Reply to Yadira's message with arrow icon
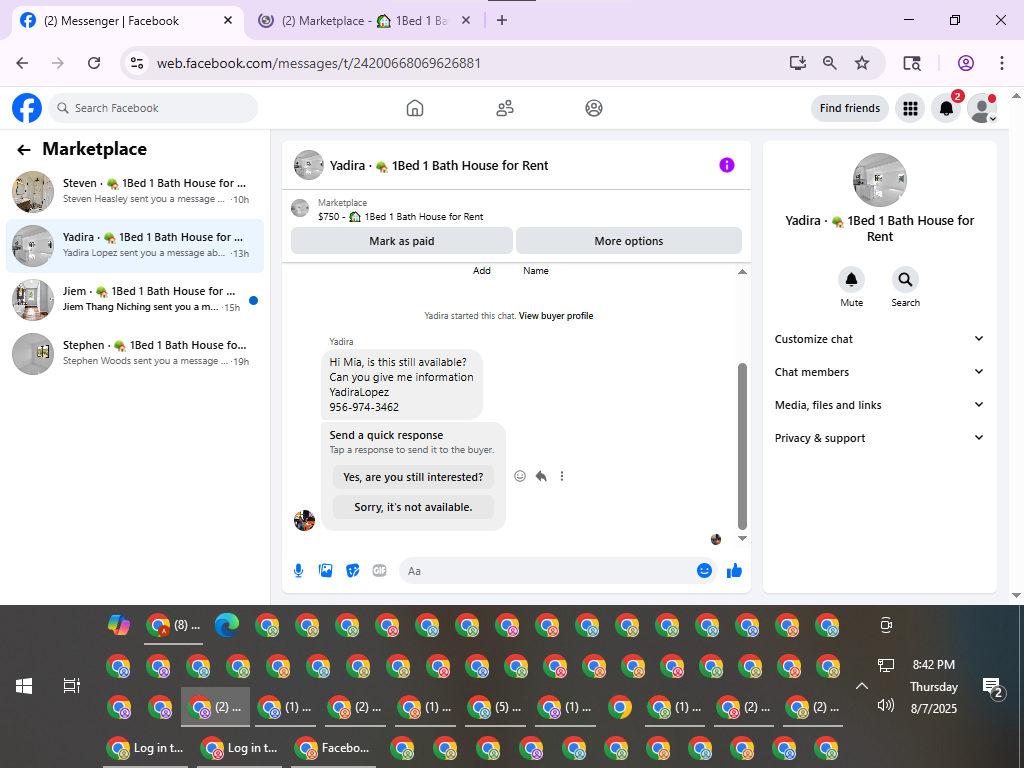The height and width of the screenshot is (768, 1024). (x=541, y=476)
